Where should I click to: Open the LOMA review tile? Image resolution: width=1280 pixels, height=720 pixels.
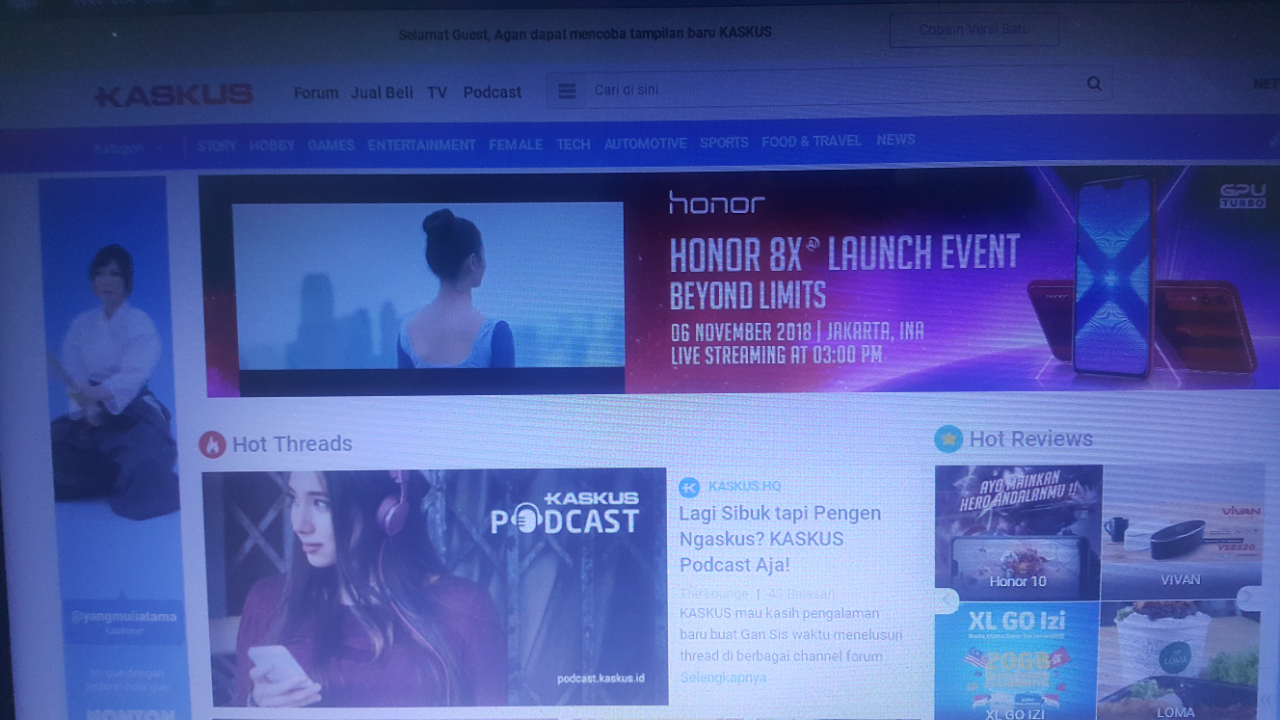[x=1179, y=660]
